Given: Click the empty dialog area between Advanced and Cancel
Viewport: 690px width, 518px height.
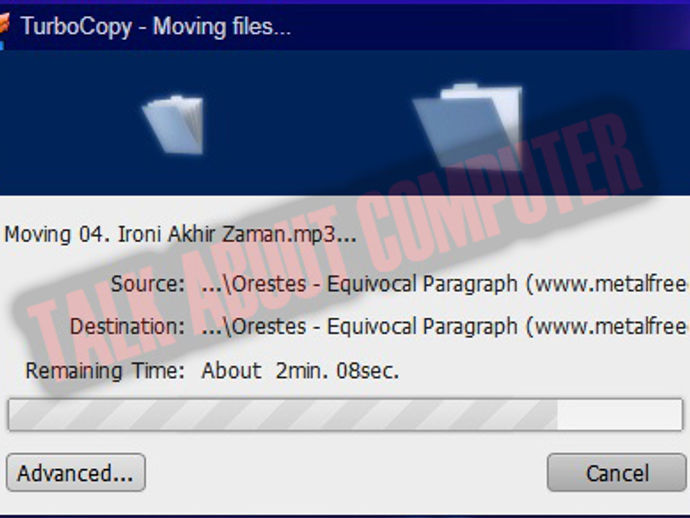Looking at the screenshot, I should (346, 473).
